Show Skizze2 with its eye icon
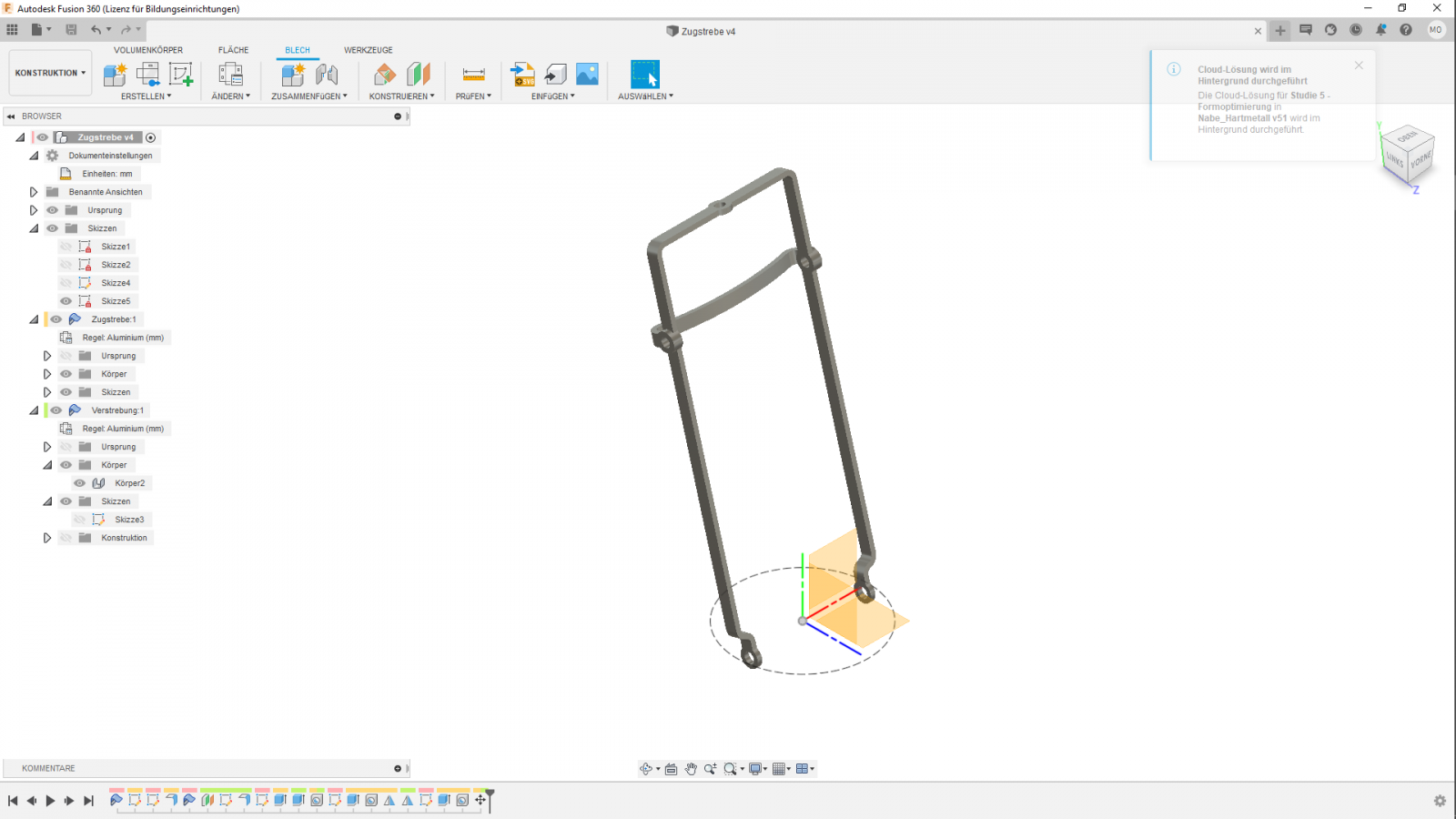The height and width of the screenshot is (819, 1456). tap(66, 265)
